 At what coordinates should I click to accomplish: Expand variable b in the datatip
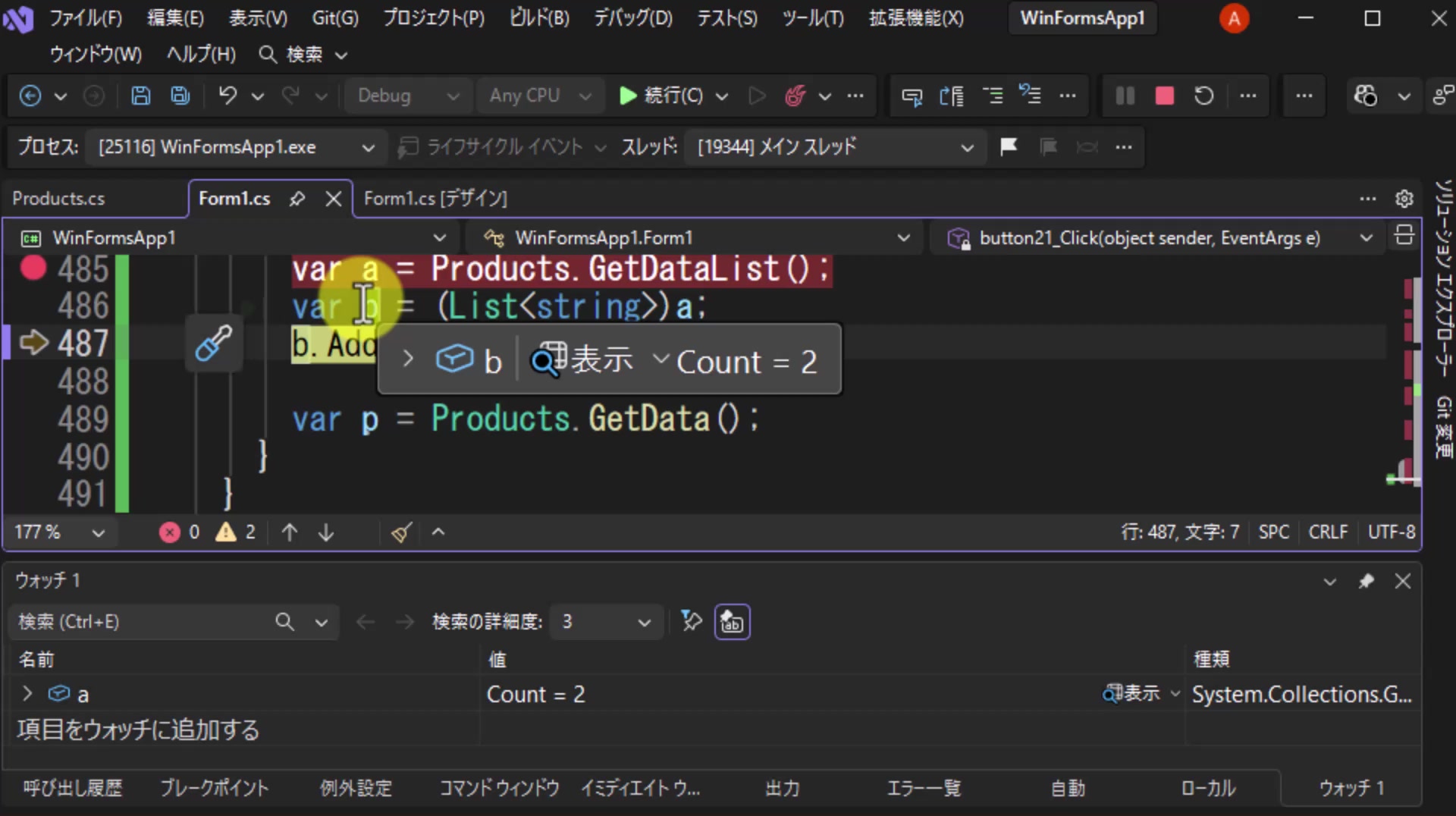point(408,359)
